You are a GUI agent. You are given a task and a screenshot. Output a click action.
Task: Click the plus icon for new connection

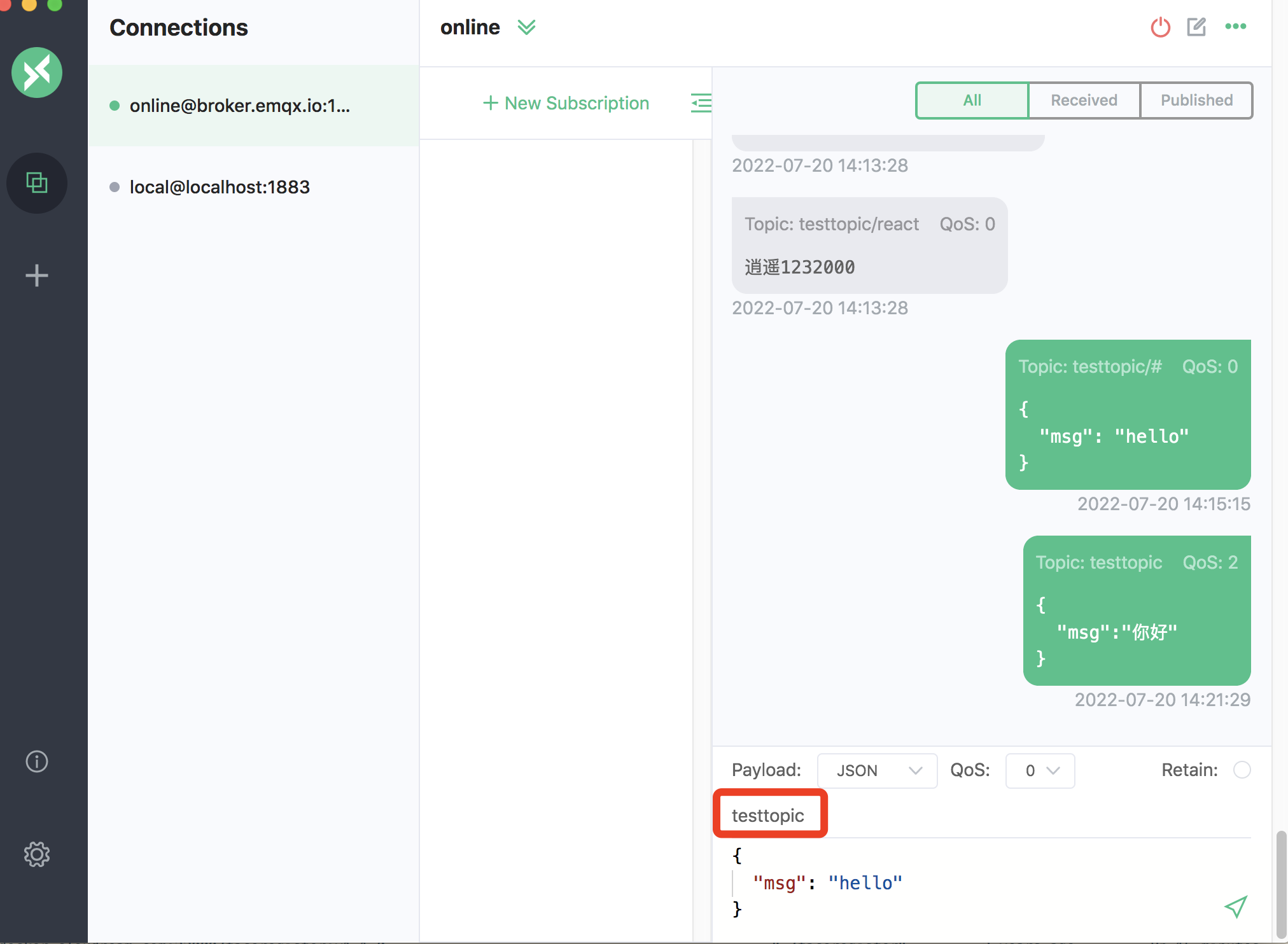click(x=37, y=275)
